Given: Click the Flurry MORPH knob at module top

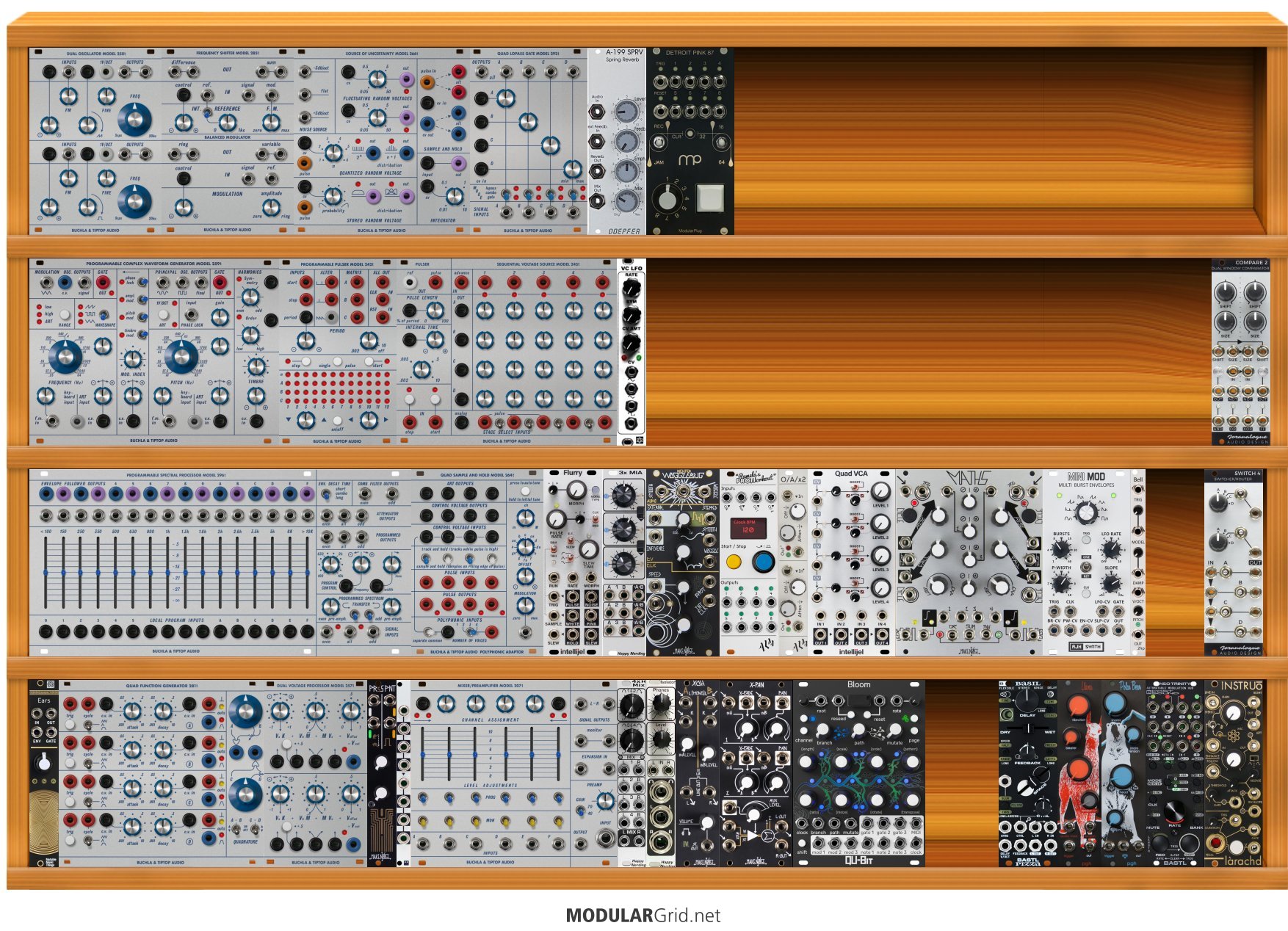Looking at the screenshot, I should click(x=576, y=490).
